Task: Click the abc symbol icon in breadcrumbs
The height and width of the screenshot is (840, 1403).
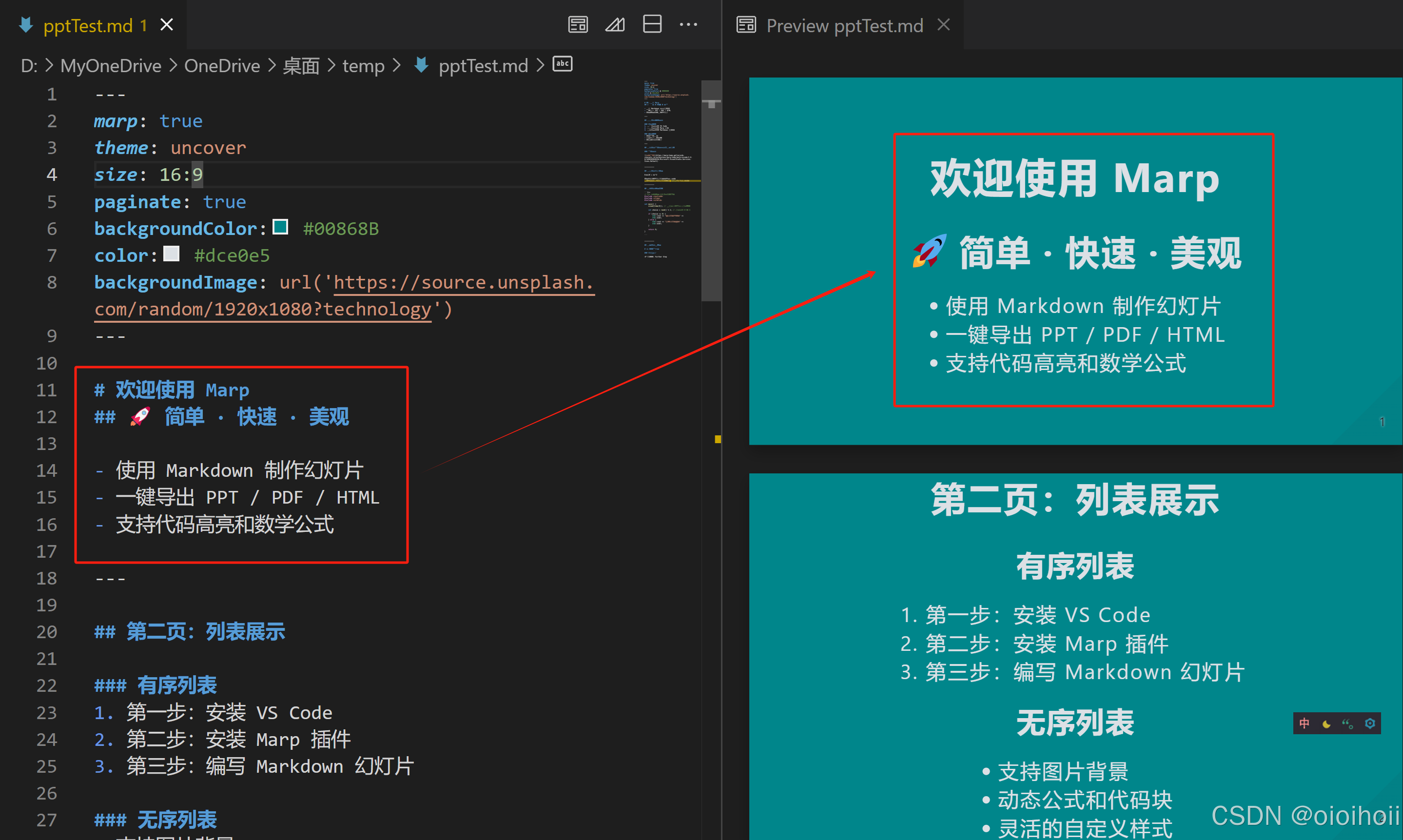Action: [562, 64]
